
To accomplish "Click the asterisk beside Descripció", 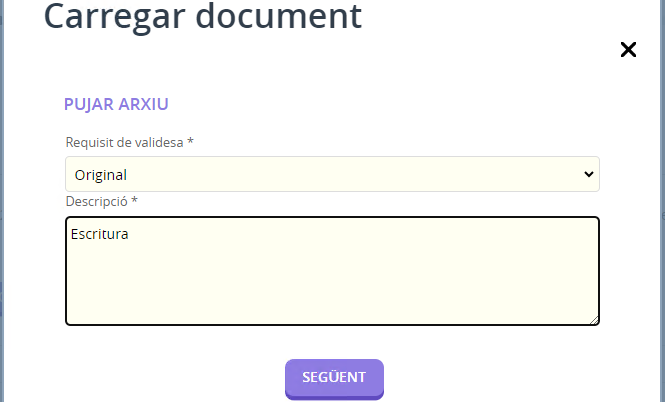I will [134, 200].
